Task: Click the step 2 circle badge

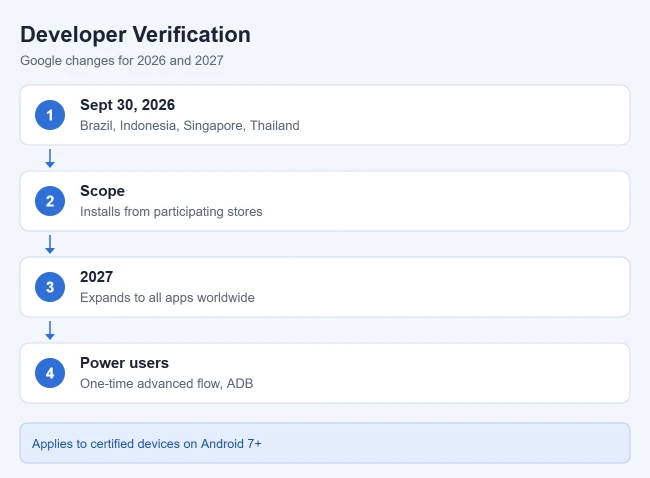Action: coord(50,201)
